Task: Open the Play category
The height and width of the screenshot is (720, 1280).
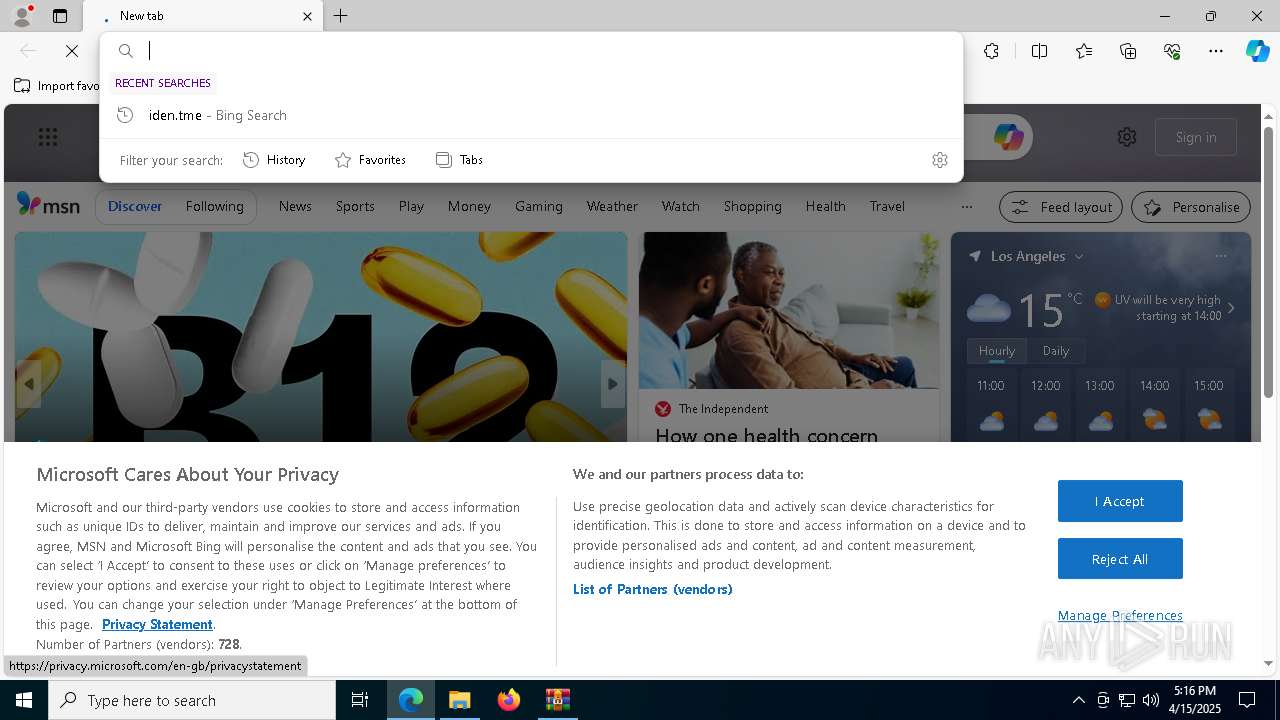Action: 411,206
